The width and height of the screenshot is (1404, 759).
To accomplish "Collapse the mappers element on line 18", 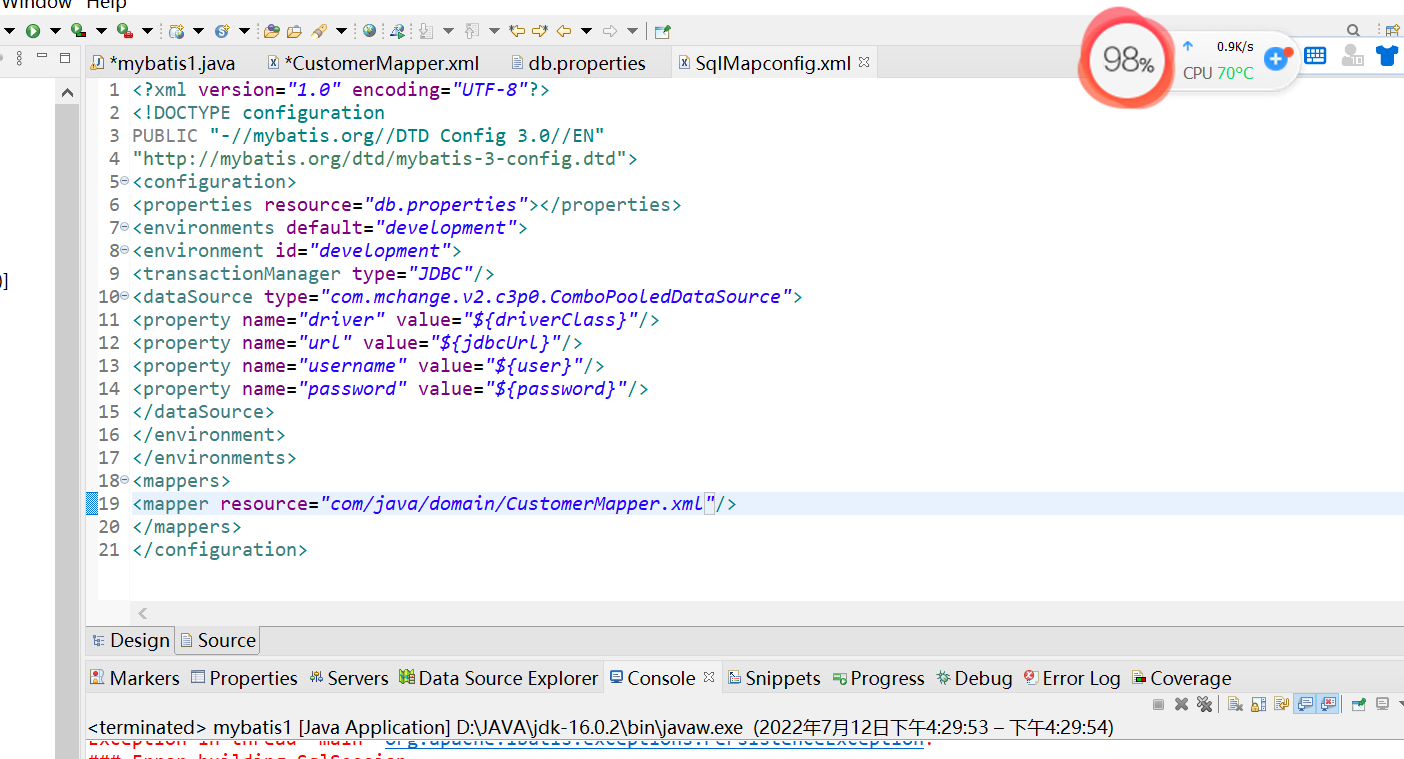I will point(124,480).
